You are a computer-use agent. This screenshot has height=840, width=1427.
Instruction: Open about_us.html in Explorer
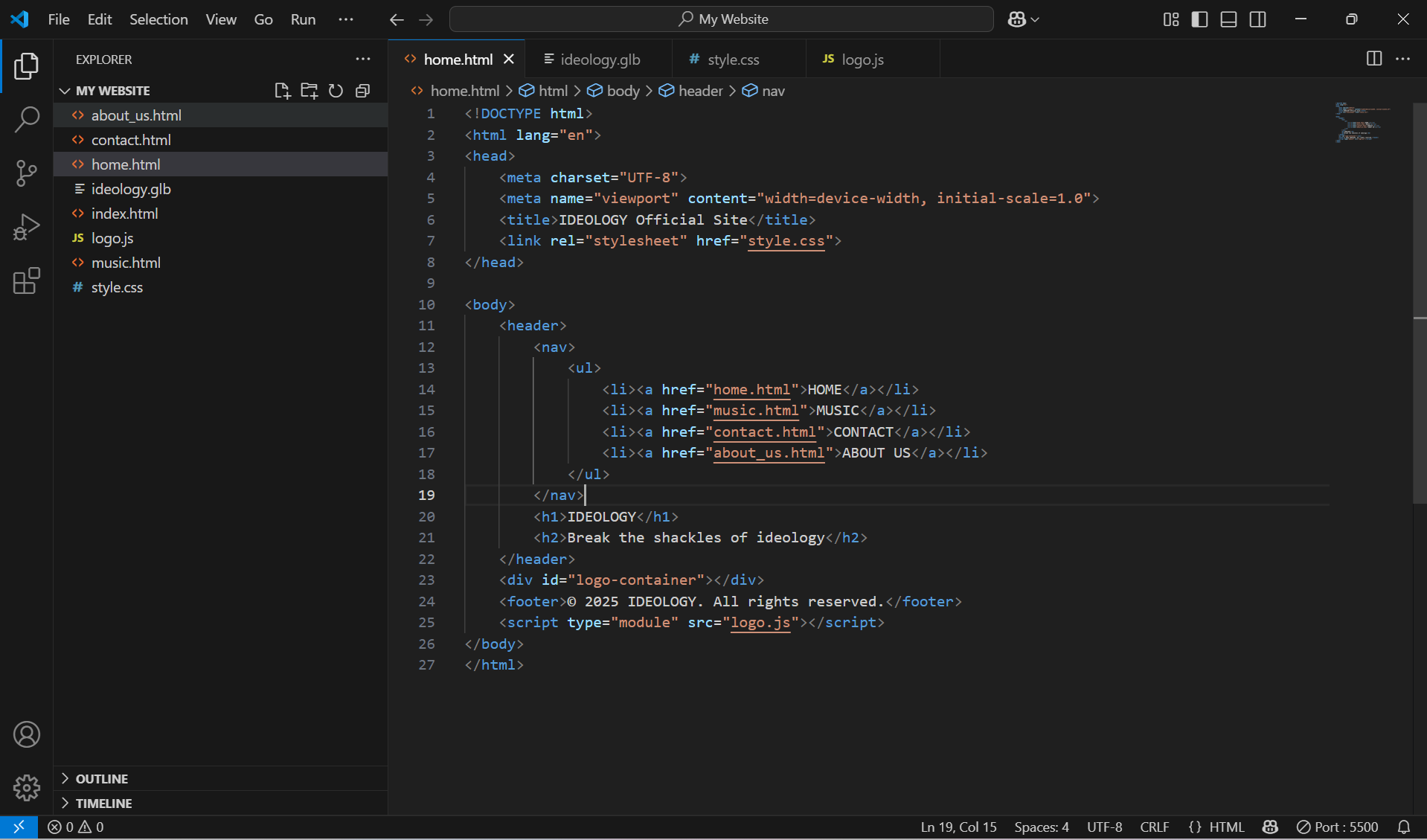(220, 115)
